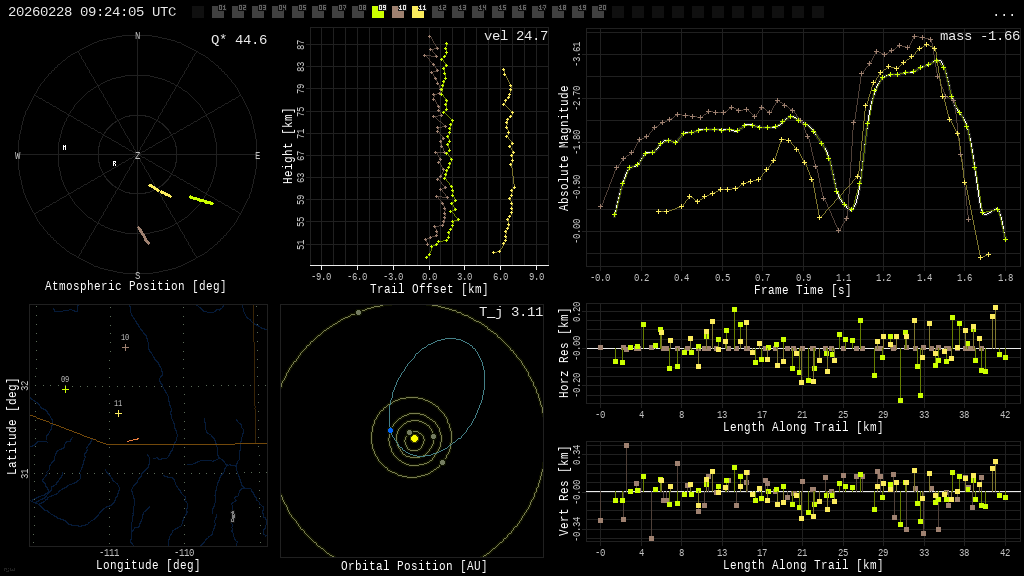Image resolution: width=1024 pixels, height=576 pixels.
Task: Click station 10 cross marker on map
Action: pyautogui.click(x=125, y=347)
